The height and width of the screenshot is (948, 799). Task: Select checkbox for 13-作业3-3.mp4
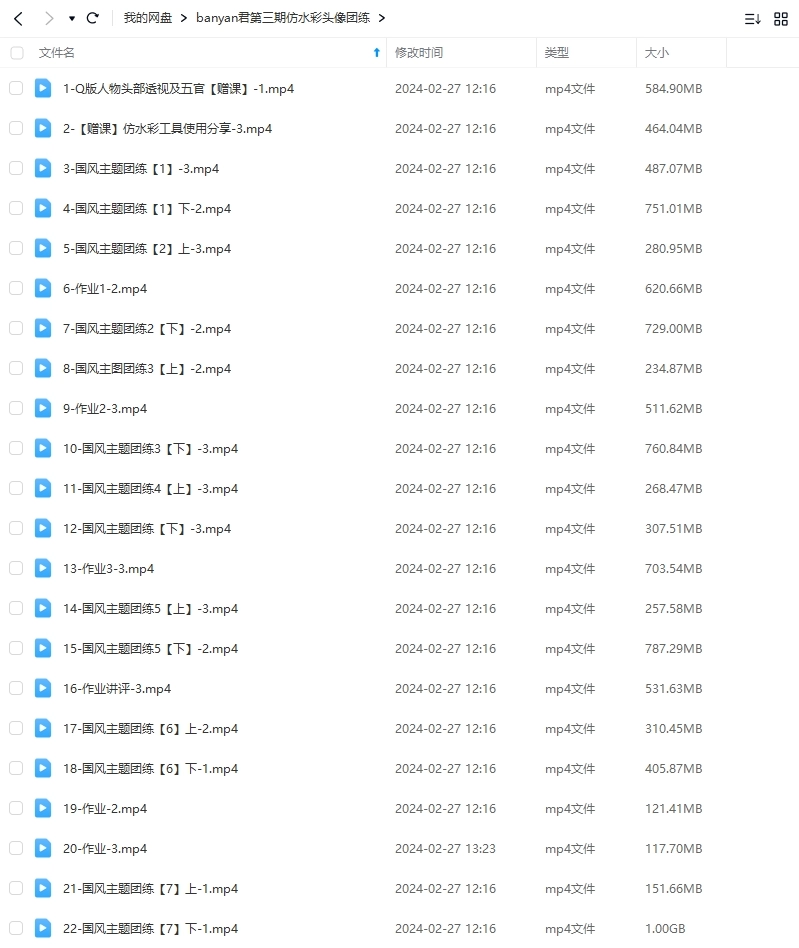(16, 568)
